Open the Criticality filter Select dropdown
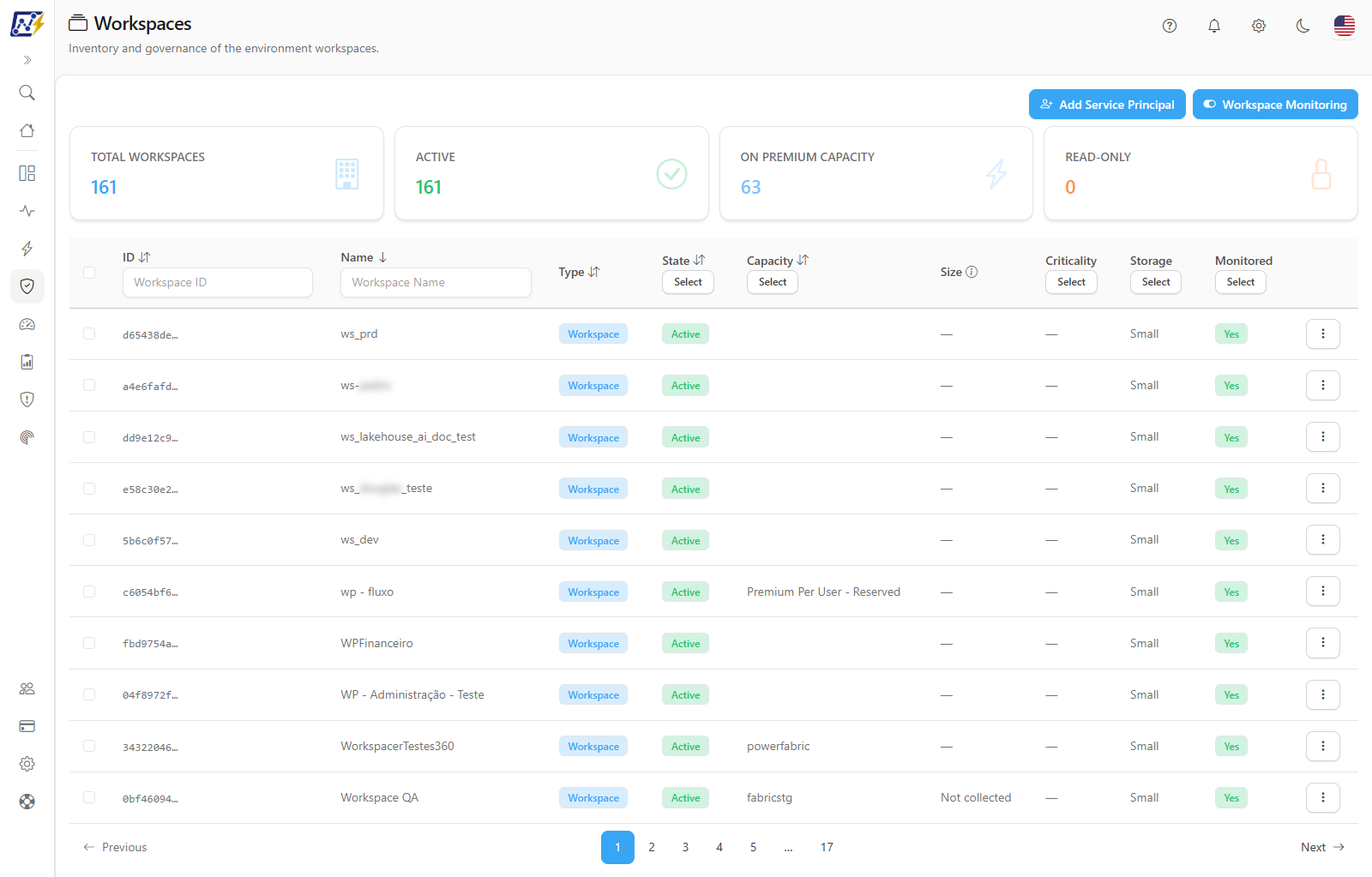The image size is (1372, 877). pos(1071,282)
